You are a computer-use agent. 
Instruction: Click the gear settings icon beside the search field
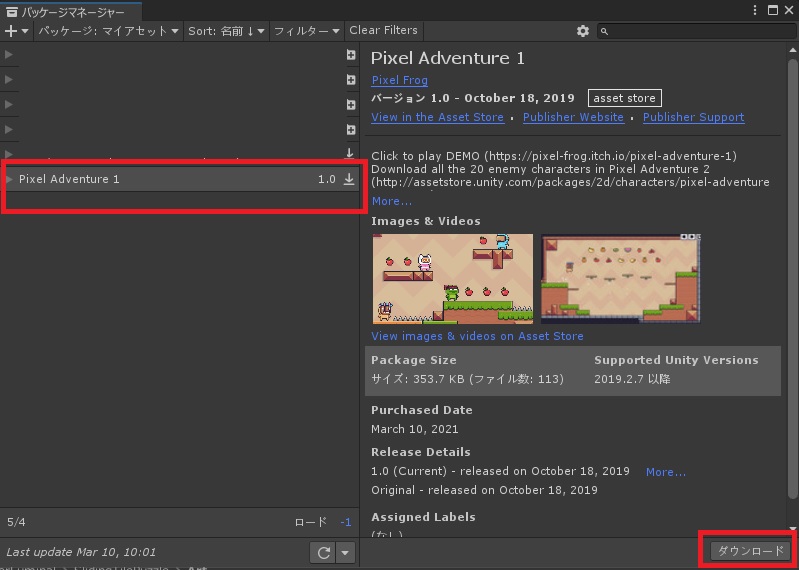coord(583,31)
